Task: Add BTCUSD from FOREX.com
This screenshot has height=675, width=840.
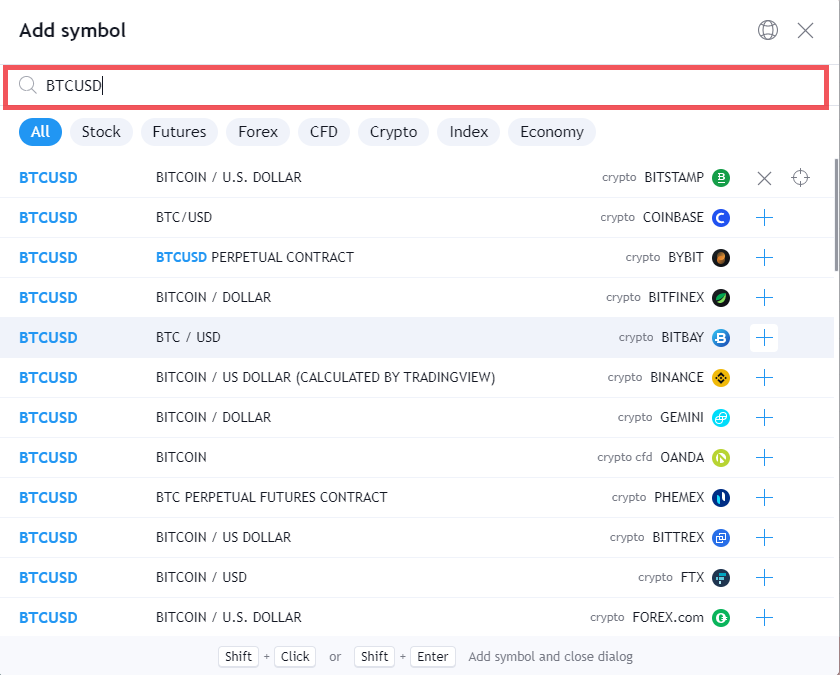Action: point(764,618)
